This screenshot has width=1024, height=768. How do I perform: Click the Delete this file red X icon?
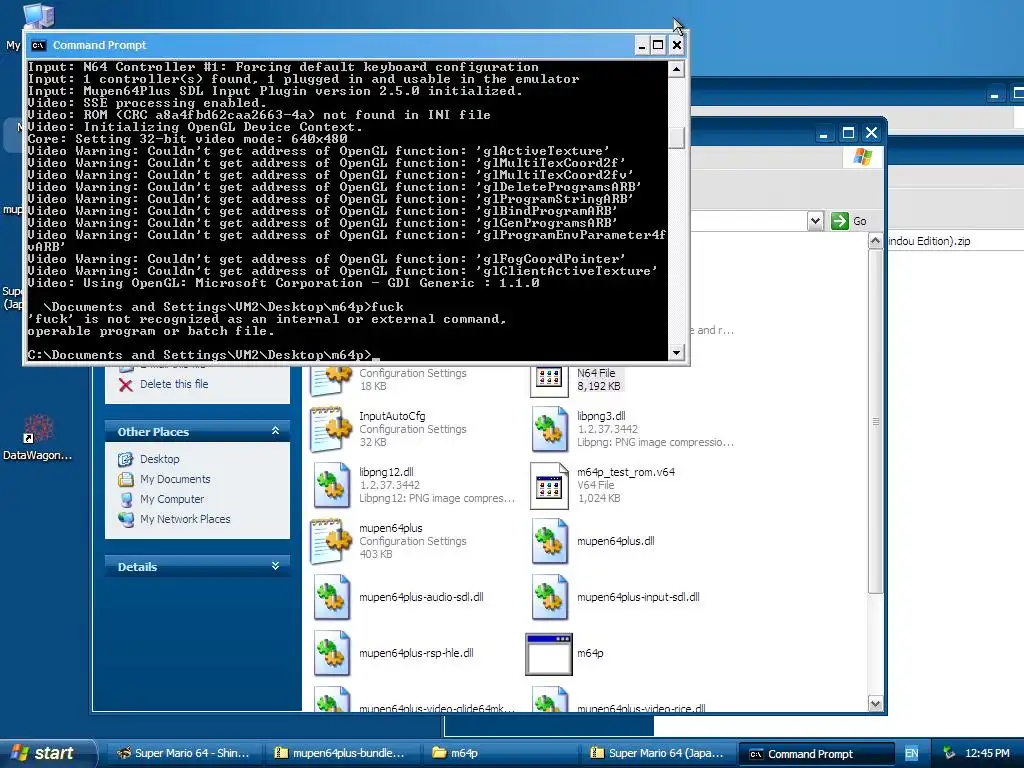126,385
